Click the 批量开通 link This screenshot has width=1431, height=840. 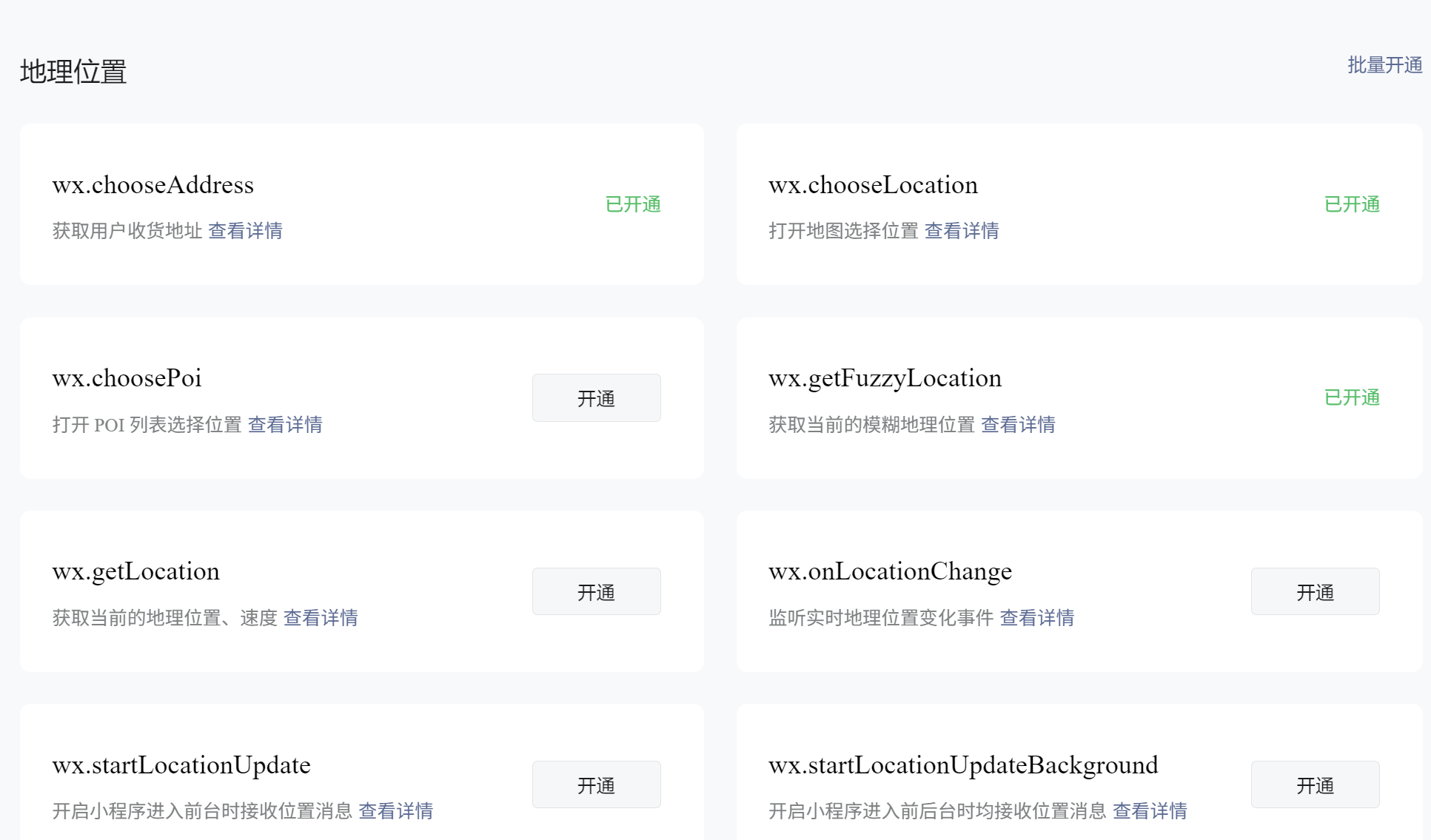[1384, 65]
